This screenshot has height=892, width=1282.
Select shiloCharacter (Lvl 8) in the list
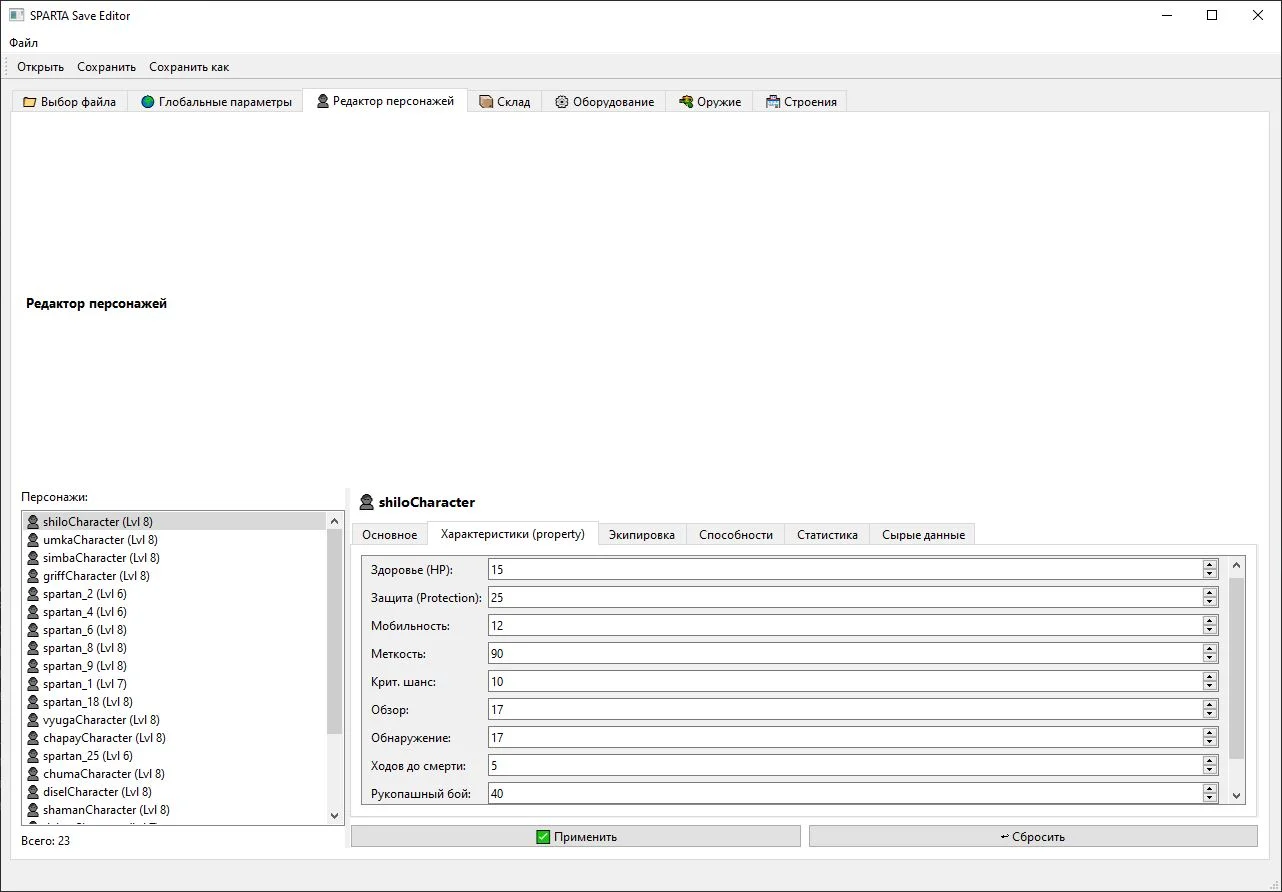pos(174,521)
